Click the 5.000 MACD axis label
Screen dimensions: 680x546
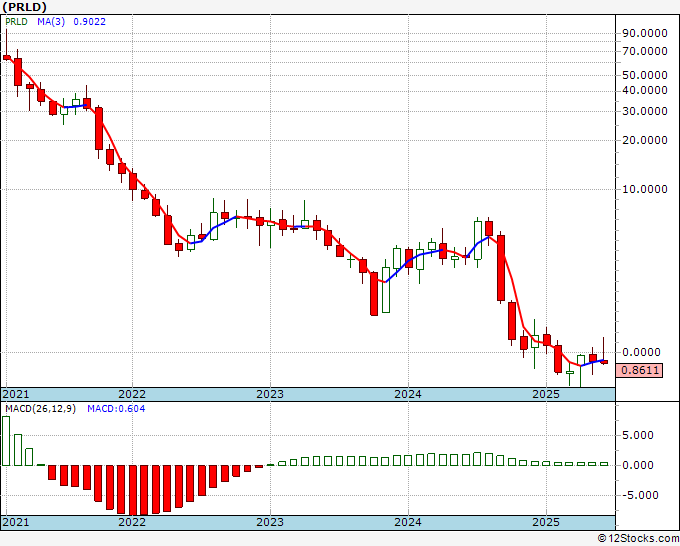click(638, 435)
